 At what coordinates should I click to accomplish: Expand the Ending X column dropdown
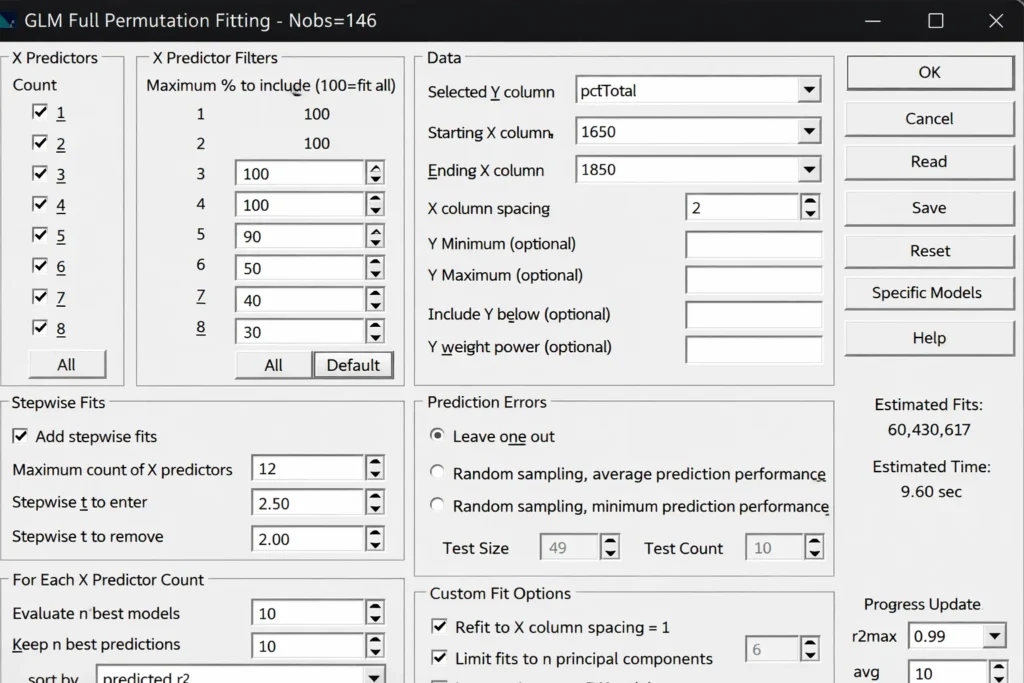click(809, 170)
